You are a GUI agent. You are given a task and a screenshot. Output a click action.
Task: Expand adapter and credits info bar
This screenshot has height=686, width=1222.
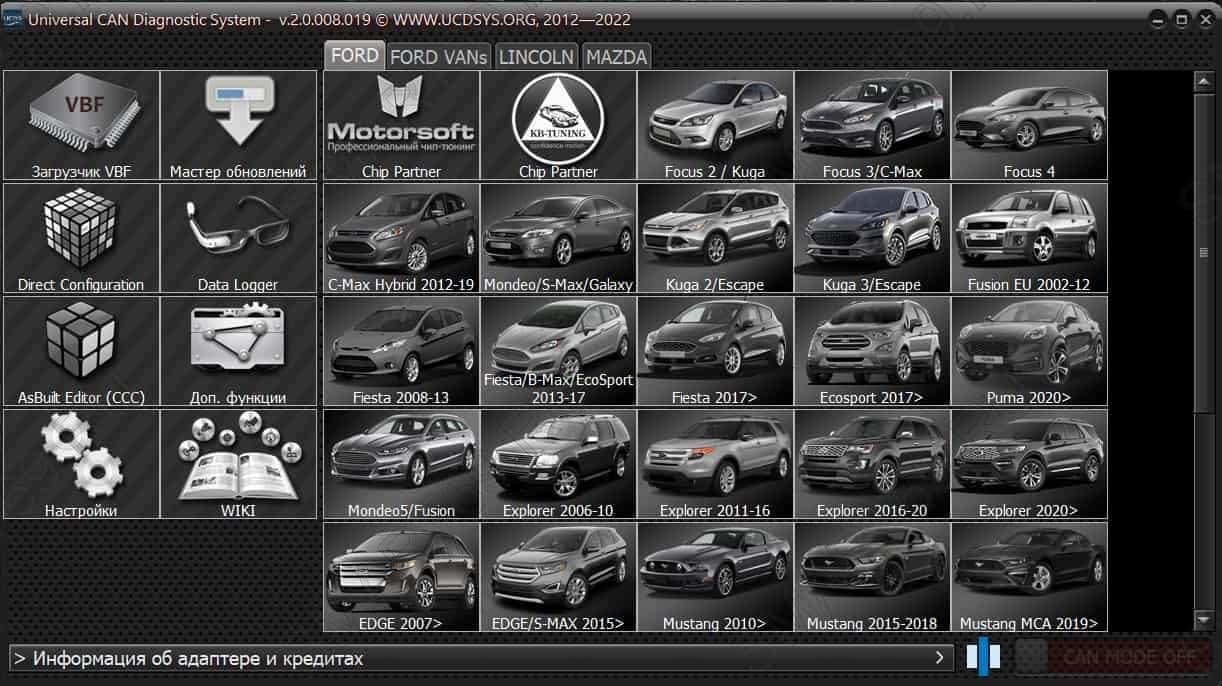[x=481, y=658]
